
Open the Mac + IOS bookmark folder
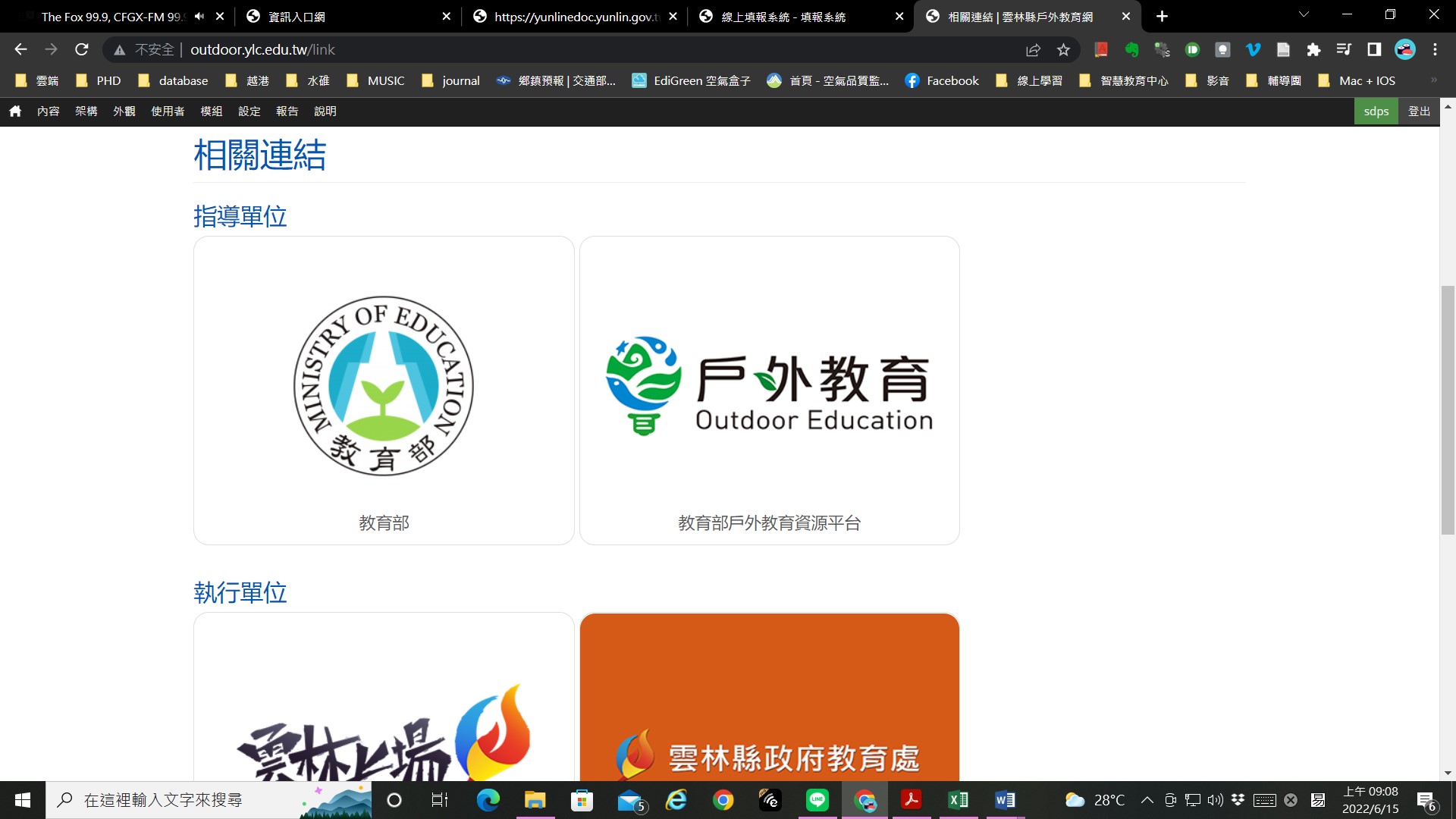click(x=1357, y=80)
